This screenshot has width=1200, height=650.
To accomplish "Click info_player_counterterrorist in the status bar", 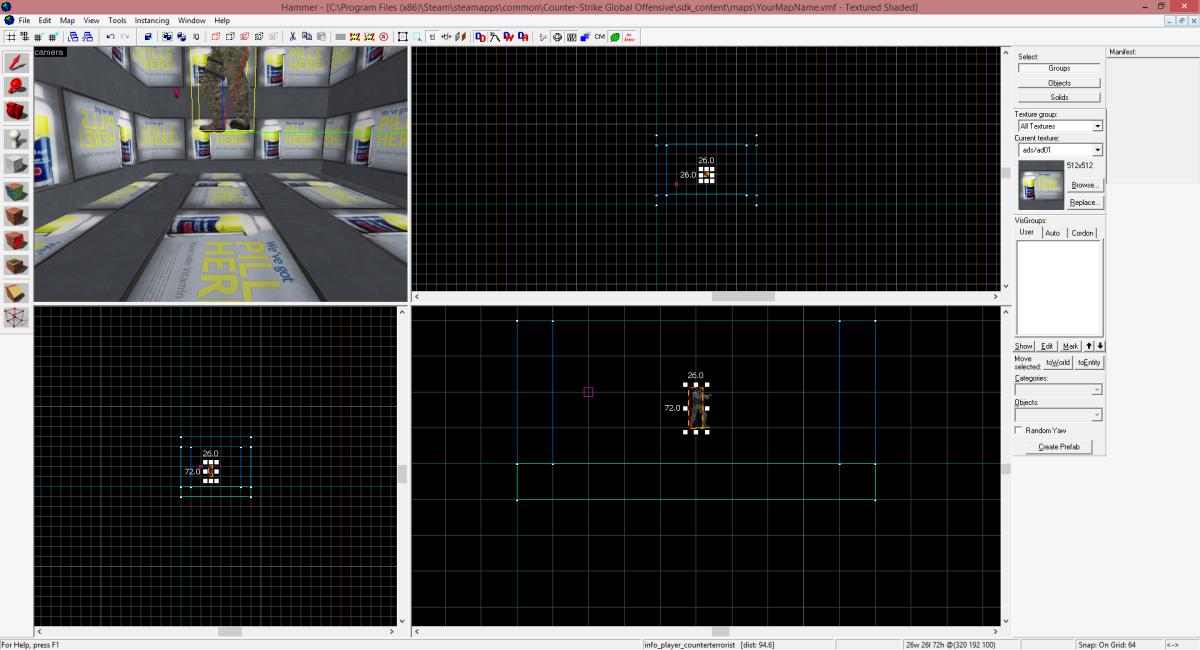I will (689, 645).
